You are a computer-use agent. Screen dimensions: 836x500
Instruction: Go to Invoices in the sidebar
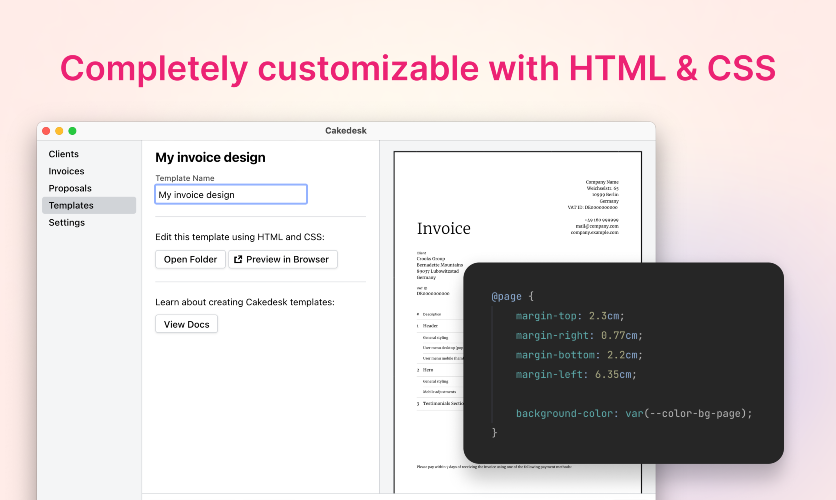point(66,171)
